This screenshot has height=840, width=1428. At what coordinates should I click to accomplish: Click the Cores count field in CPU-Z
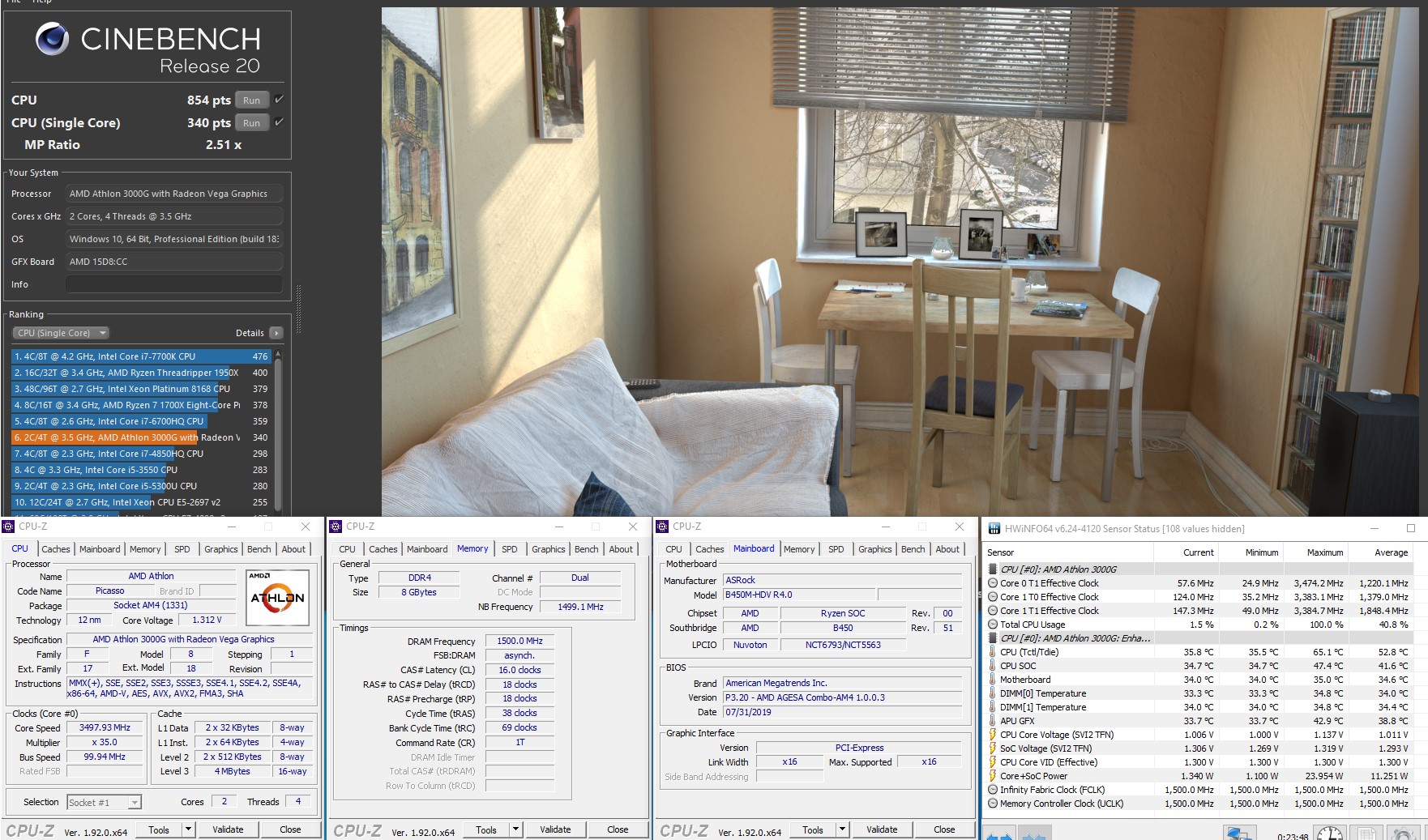tap(224, 801)
